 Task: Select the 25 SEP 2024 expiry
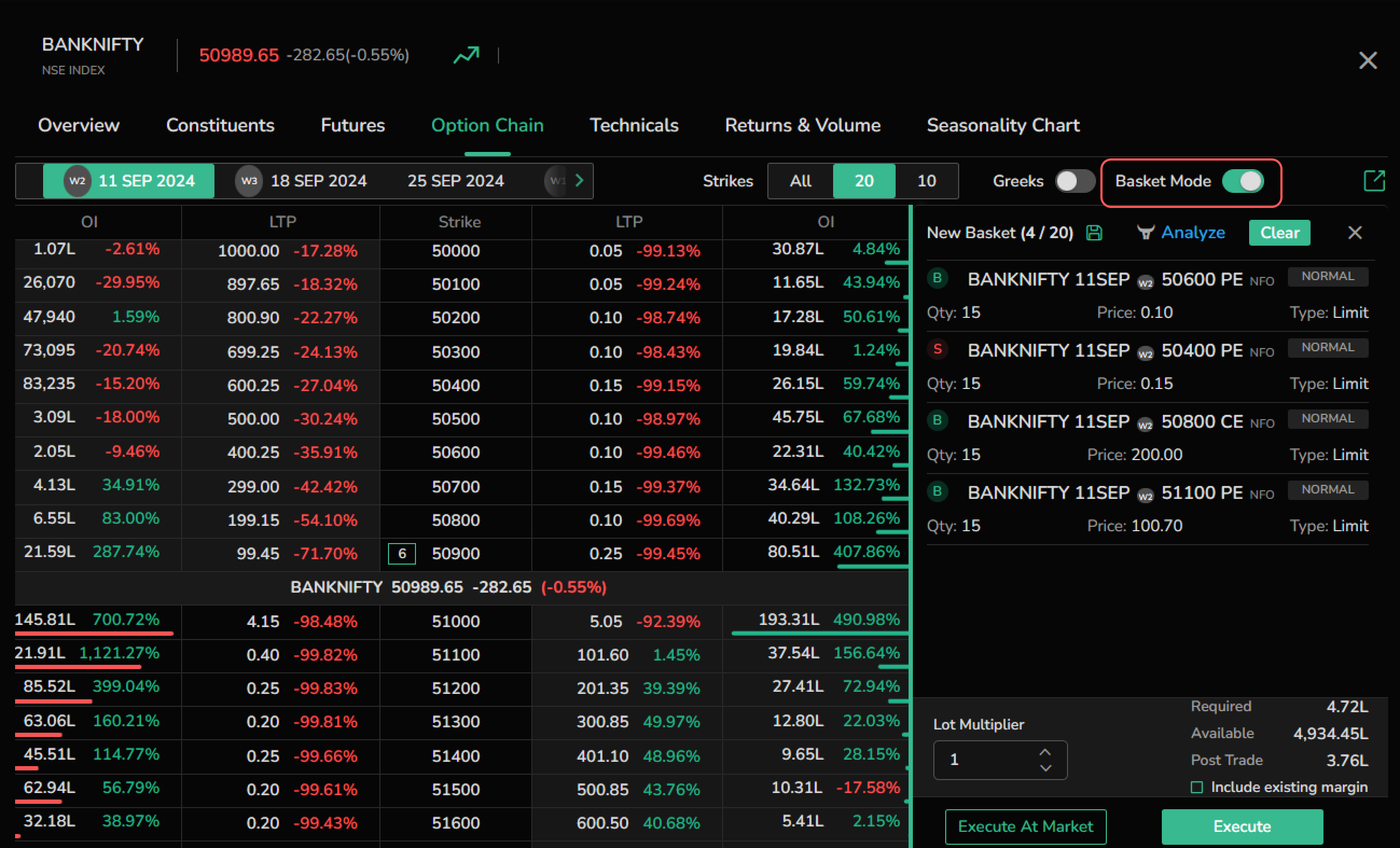[x=456, y=180]
